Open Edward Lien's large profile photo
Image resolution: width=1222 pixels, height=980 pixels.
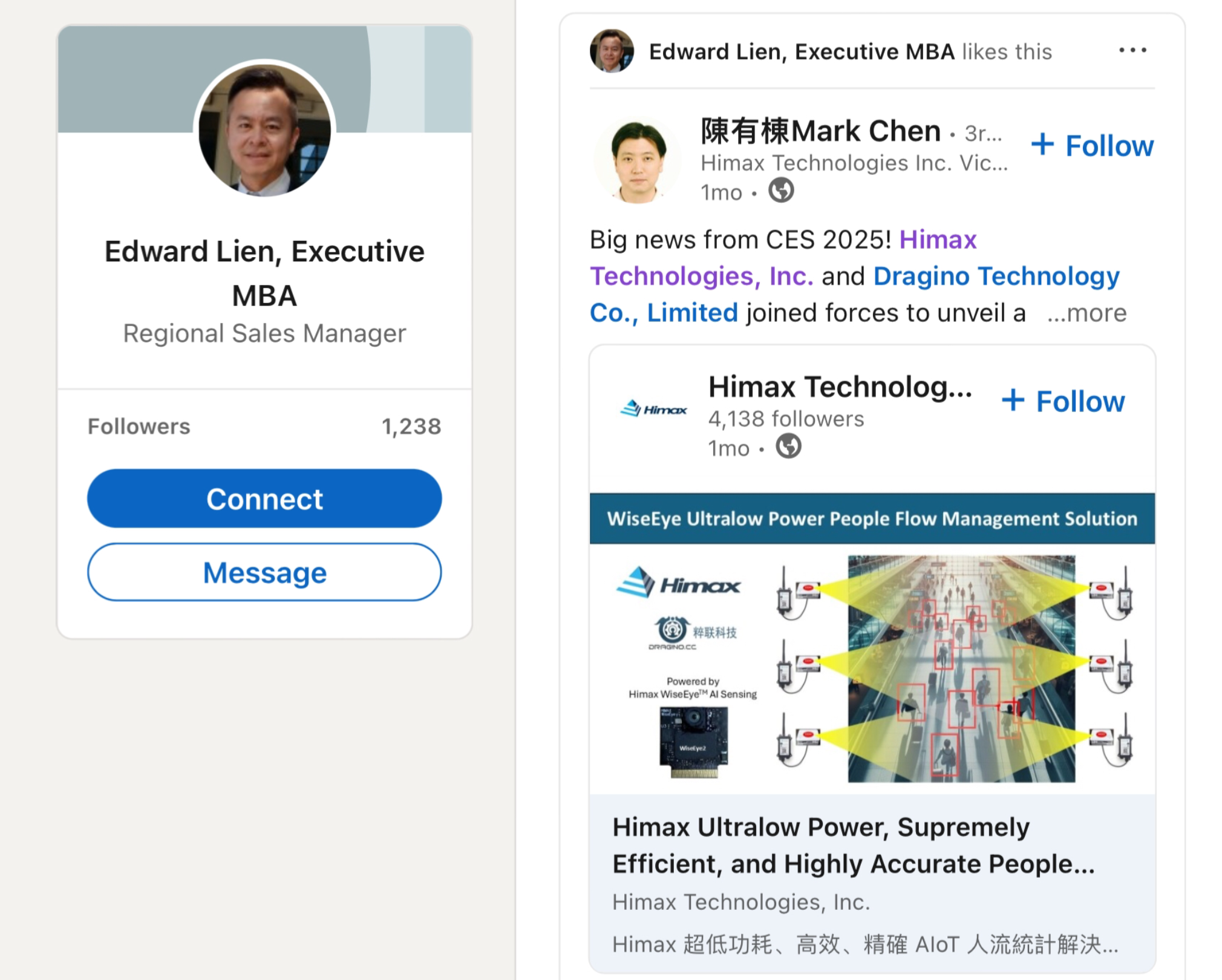tap(264, 130)
